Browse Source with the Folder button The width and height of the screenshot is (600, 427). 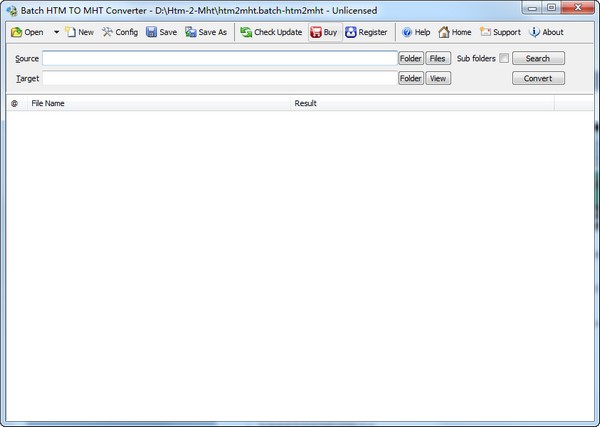pyautogui.click(x=411, y=58)
